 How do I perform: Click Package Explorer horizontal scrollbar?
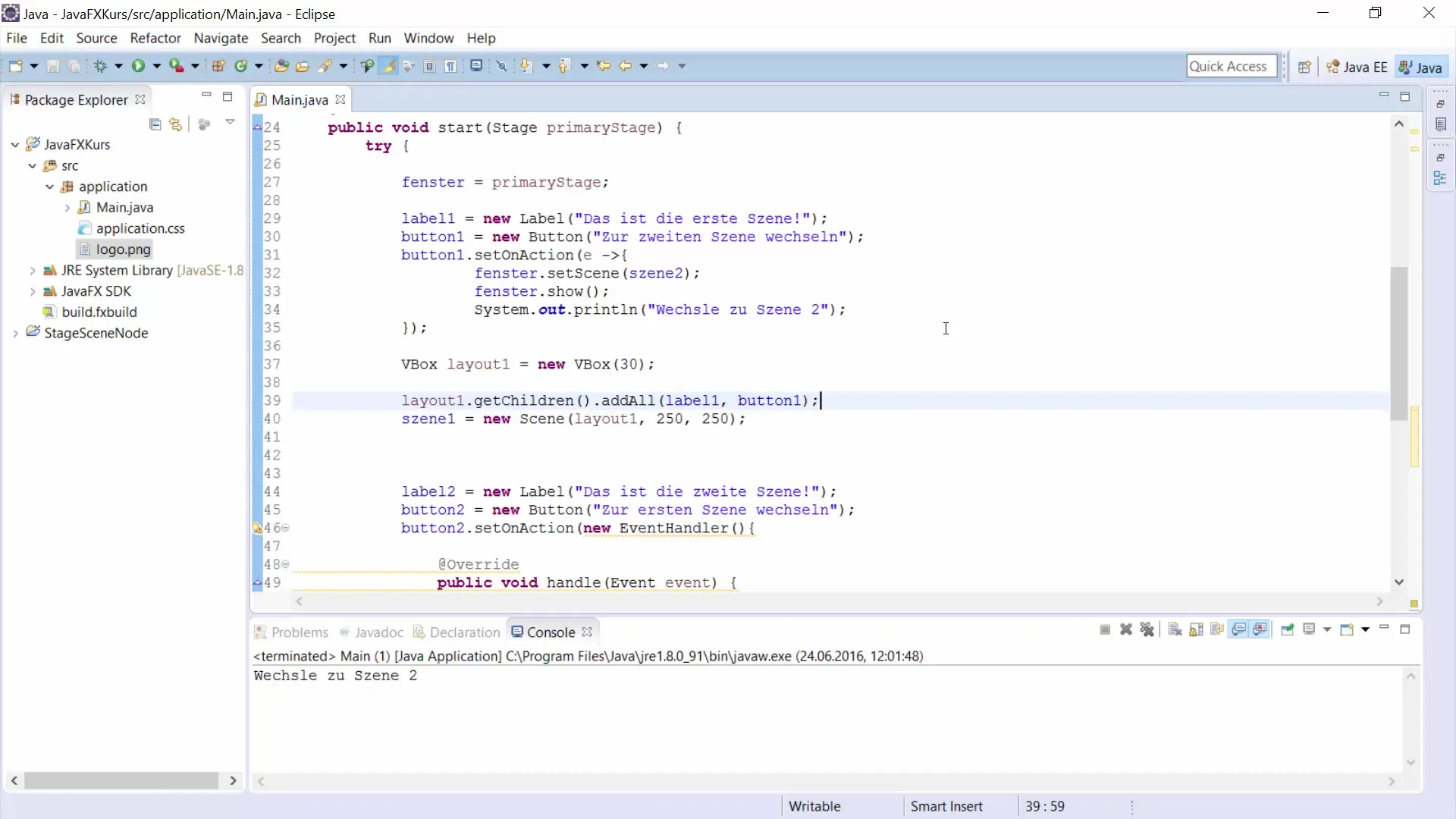pos(121,780)
